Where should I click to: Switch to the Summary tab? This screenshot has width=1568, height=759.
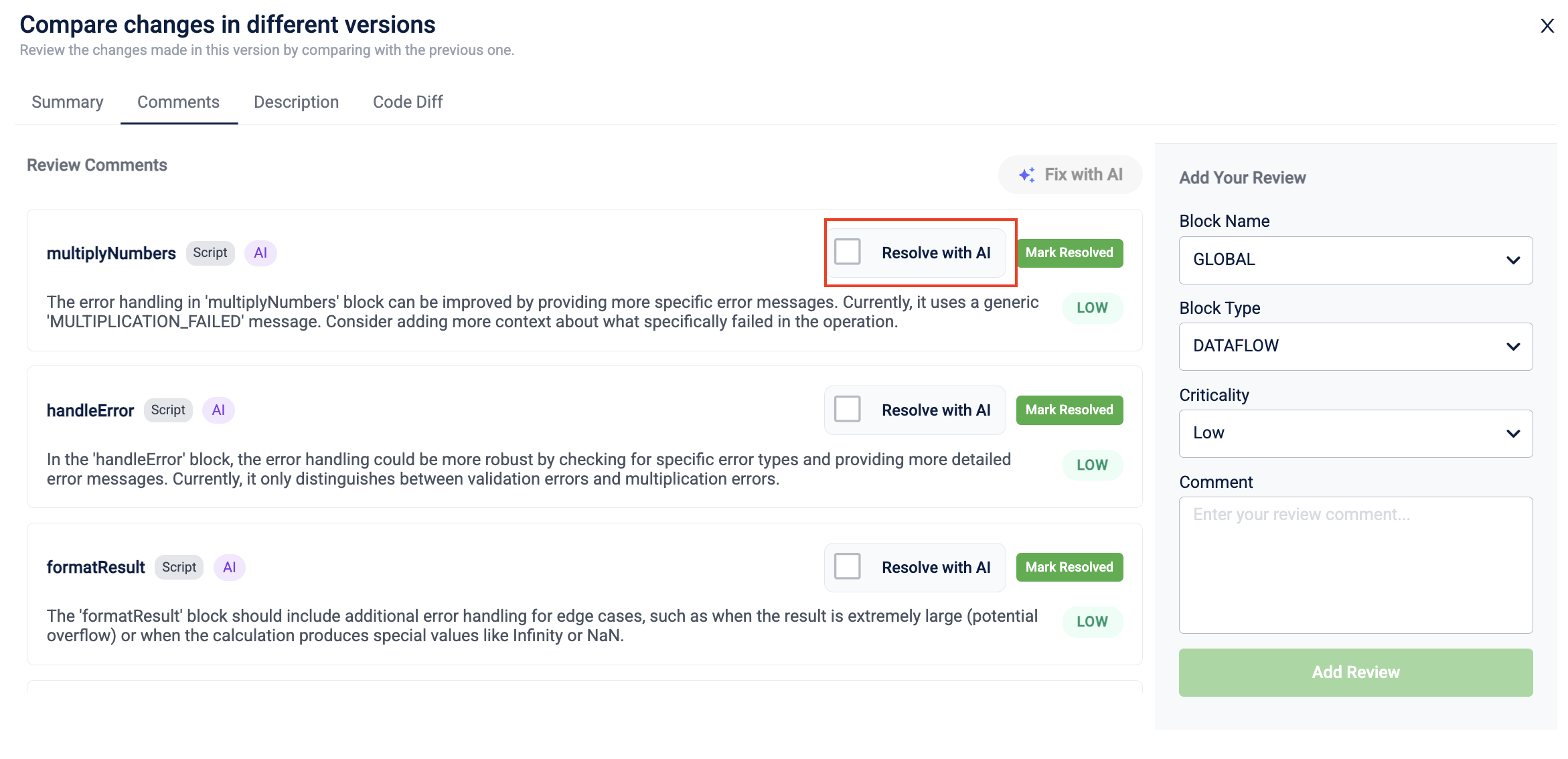[68, 102]
